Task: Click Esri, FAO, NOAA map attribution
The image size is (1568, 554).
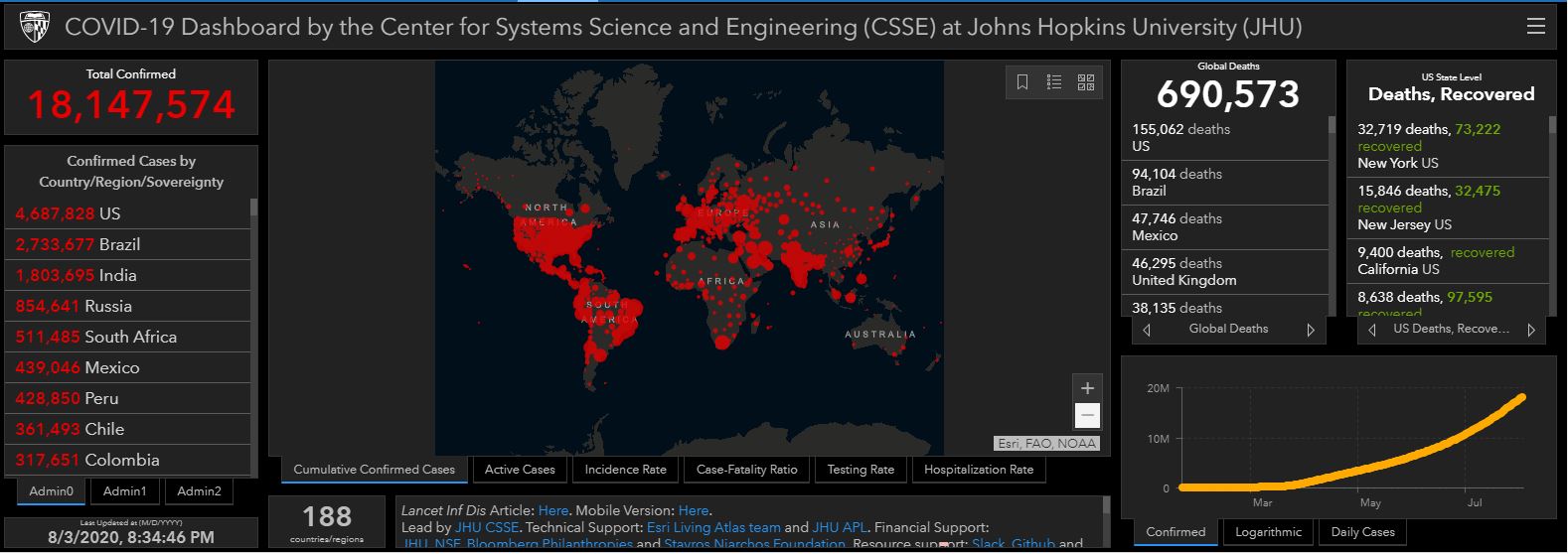Action: 1046,444
